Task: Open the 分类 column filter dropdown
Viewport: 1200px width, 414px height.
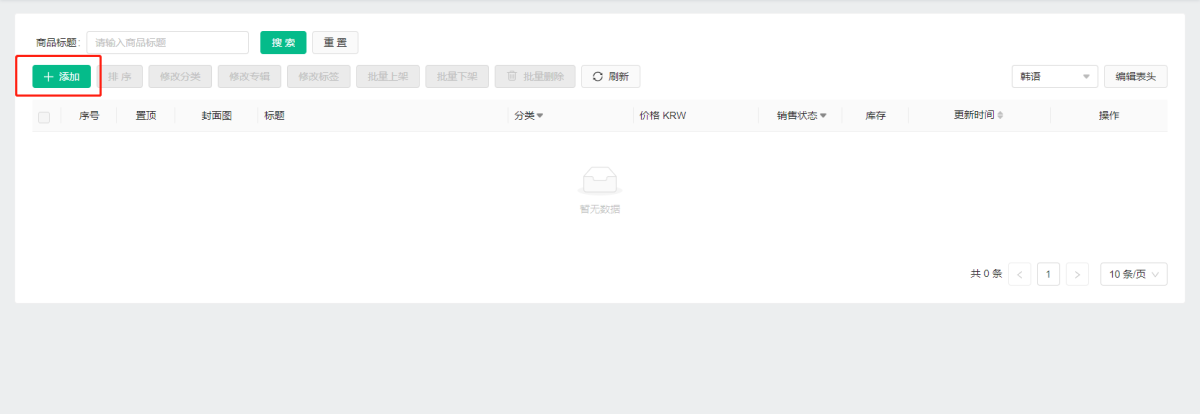Action: 540,116
